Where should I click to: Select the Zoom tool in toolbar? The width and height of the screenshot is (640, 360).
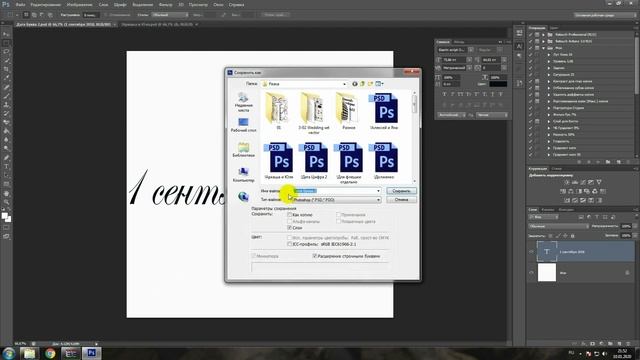pyautogui.click(x=6, y=202)
